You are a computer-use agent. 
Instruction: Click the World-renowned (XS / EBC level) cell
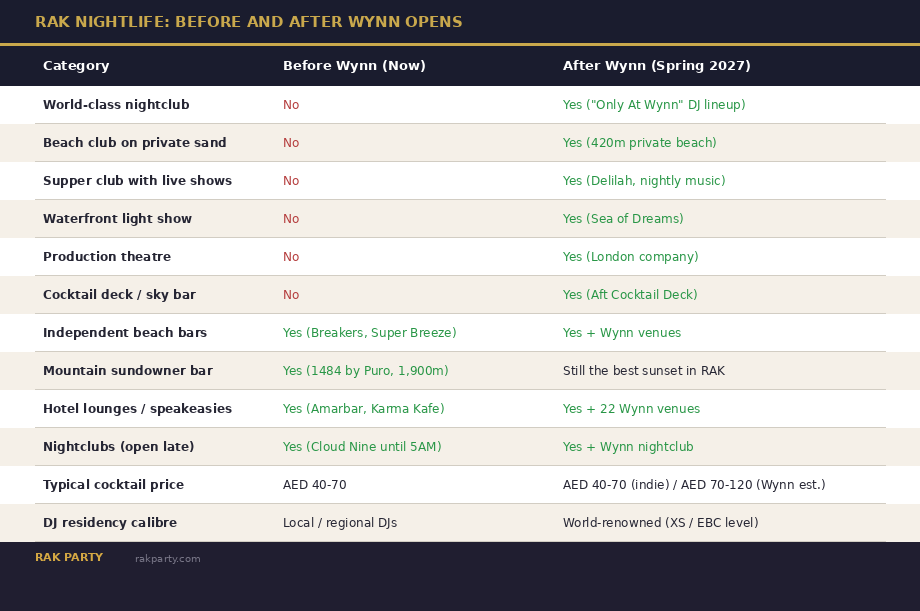pyautogui.click(x=660, y=523)
